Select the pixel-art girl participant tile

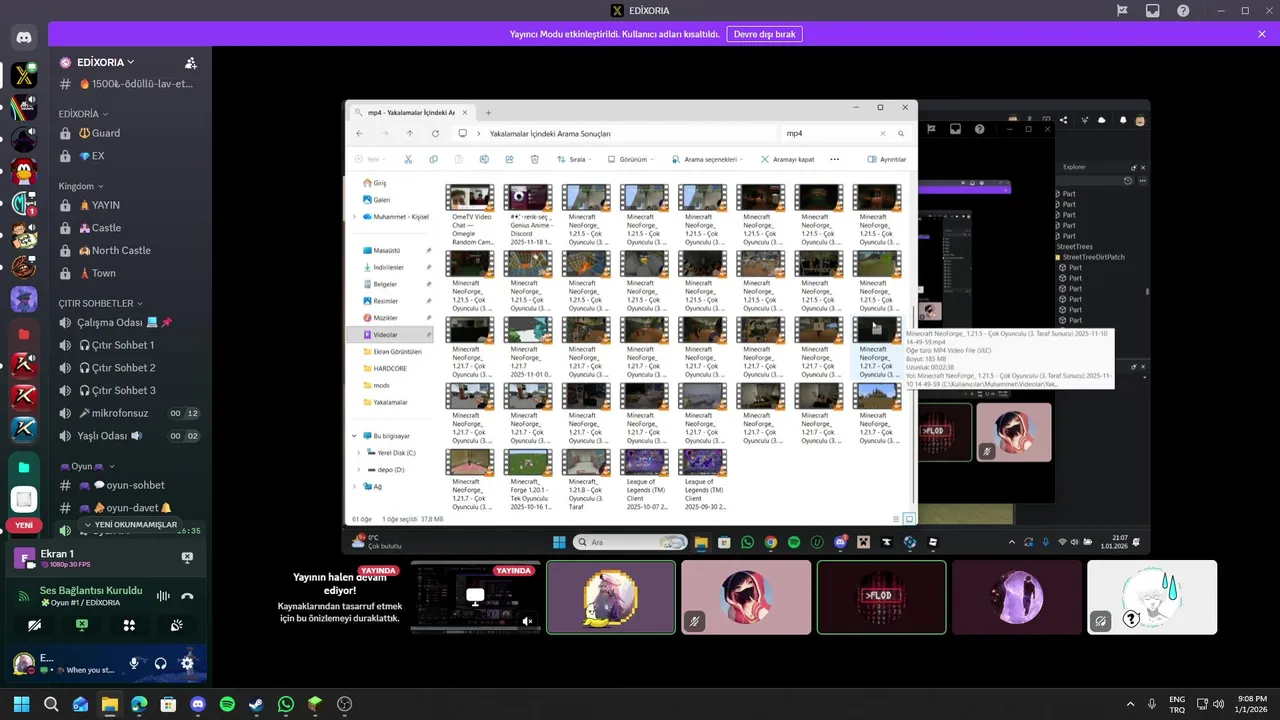click(611, 597)
